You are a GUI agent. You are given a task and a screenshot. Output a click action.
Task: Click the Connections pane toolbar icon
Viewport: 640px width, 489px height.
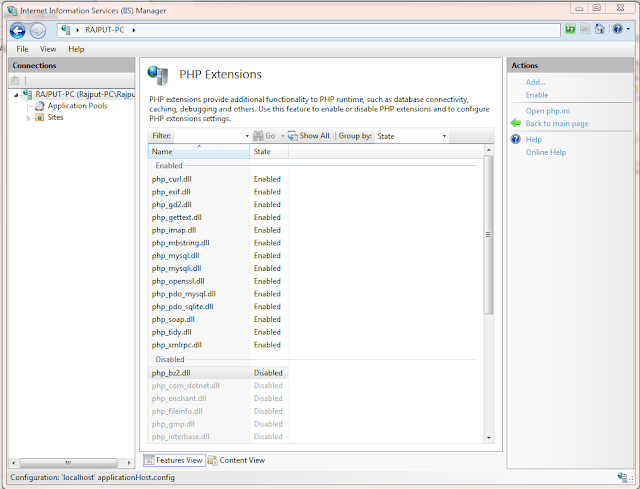coord(15,80)
